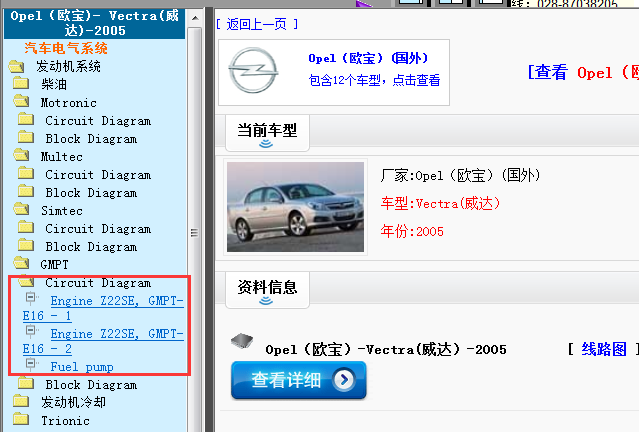Click the chip icon beside Opel Vectra 2005
639x432 pixels.
[x=242, y=341]
